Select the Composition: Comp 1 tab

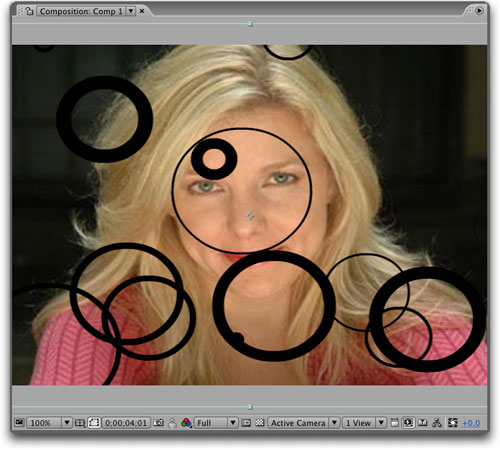pos(81,11)
